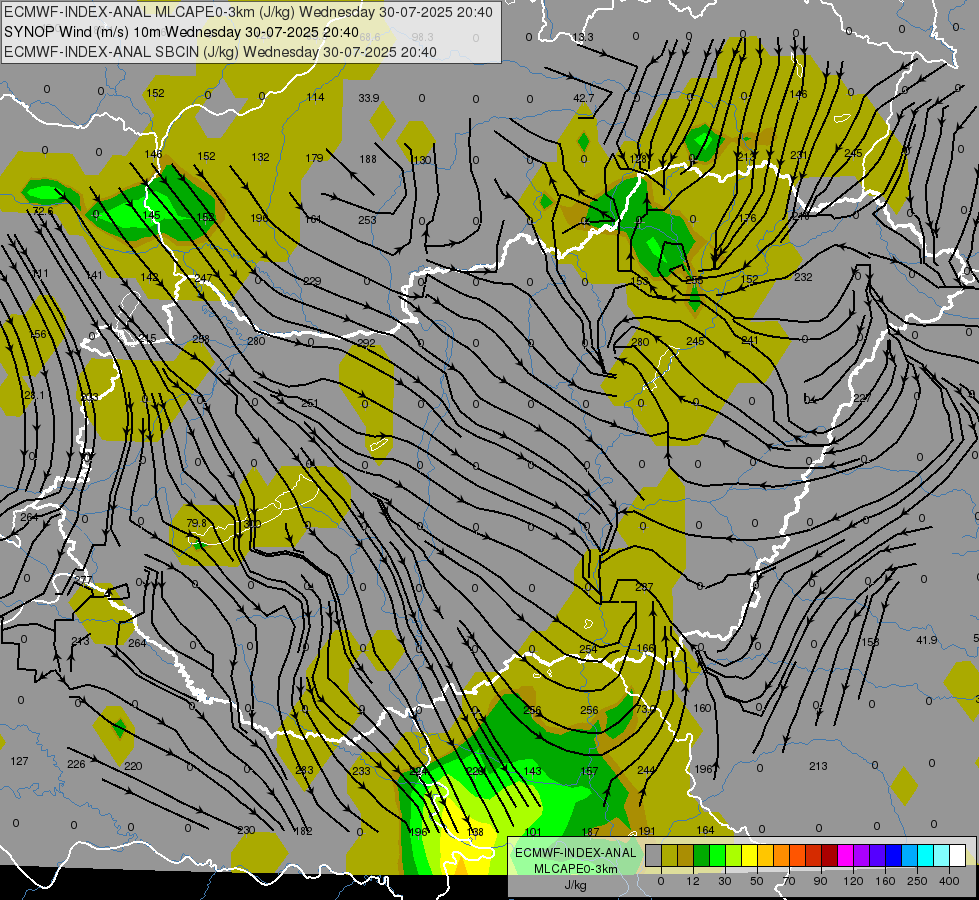The width and height of the screenshot is (979, 900).
Task: Click the map value 79.8
Action: [x=197, y=523]
